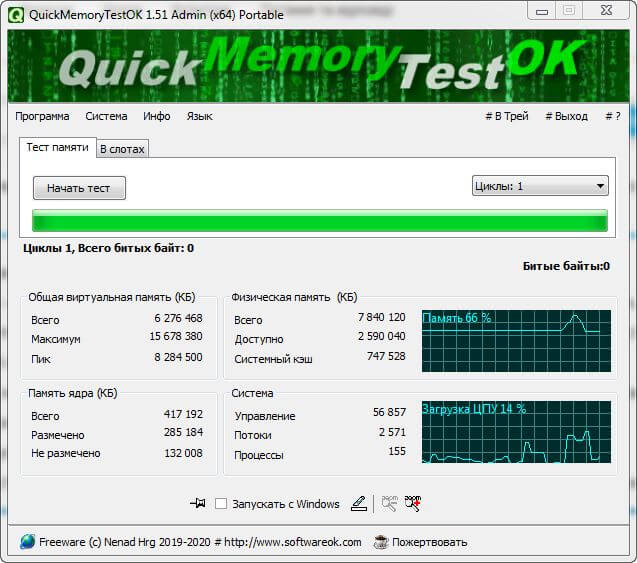
Task: Click the globe icon in status bar
Action: [x=27, y=542]
